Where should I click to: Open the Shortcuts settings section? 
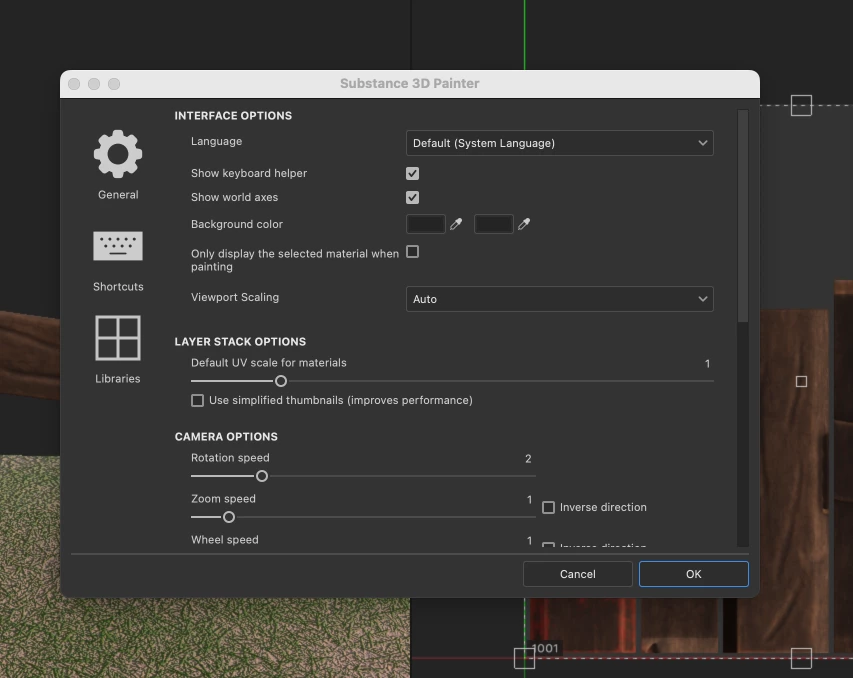tap(118, 262)
